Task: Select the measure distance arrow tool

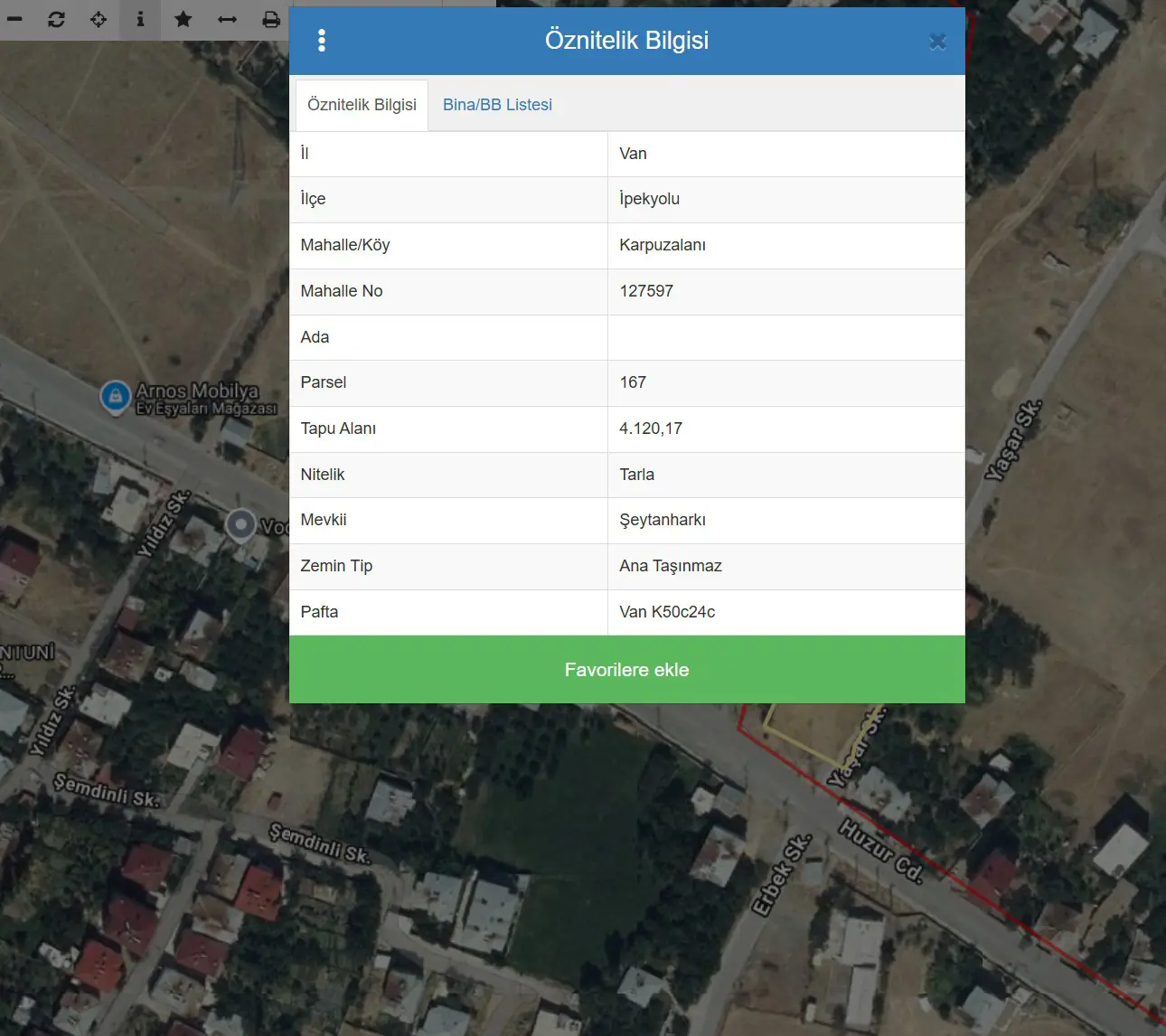Action: [227, 19]
